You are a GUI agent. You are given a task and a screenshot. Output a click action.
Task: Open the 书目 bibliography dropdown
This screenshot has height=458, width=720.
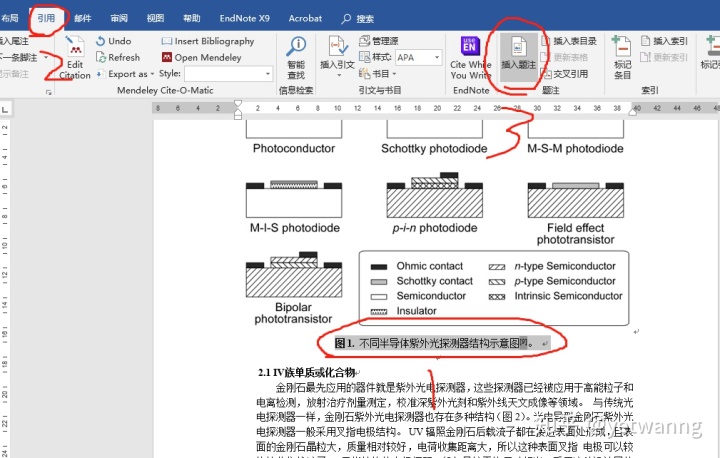(377, 74)
